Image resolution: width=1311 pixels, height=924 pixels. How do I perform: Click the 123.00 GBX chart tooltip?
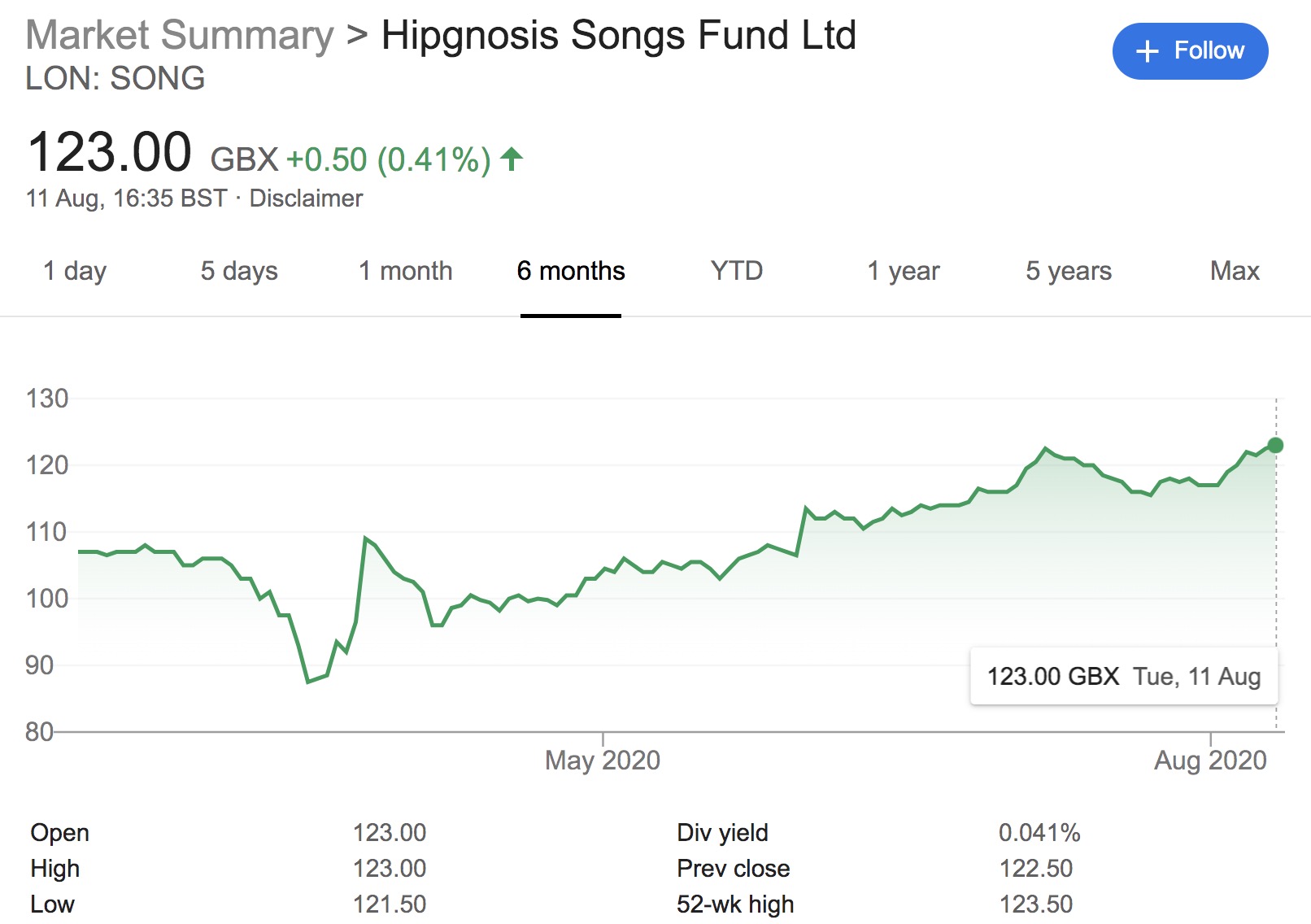click(x=1123, y=677)
